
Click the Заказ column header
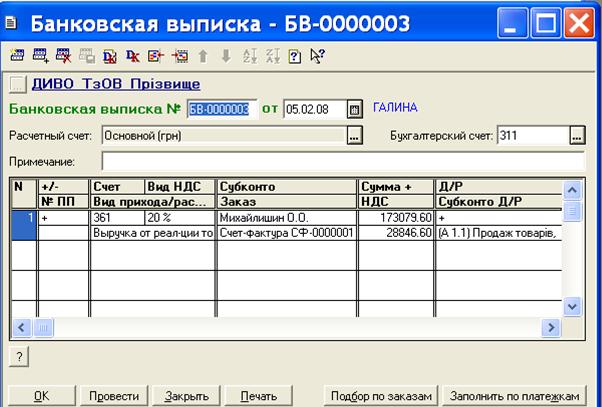(287, 202)
